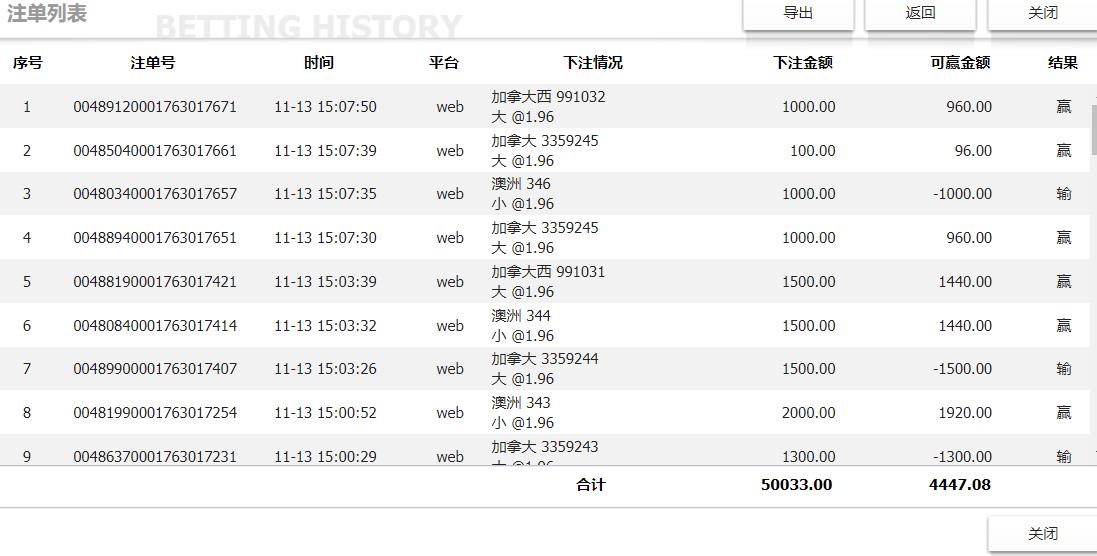Click the 时间 column header
This screenshot has width=1097, height=556.
pos(319,62)
